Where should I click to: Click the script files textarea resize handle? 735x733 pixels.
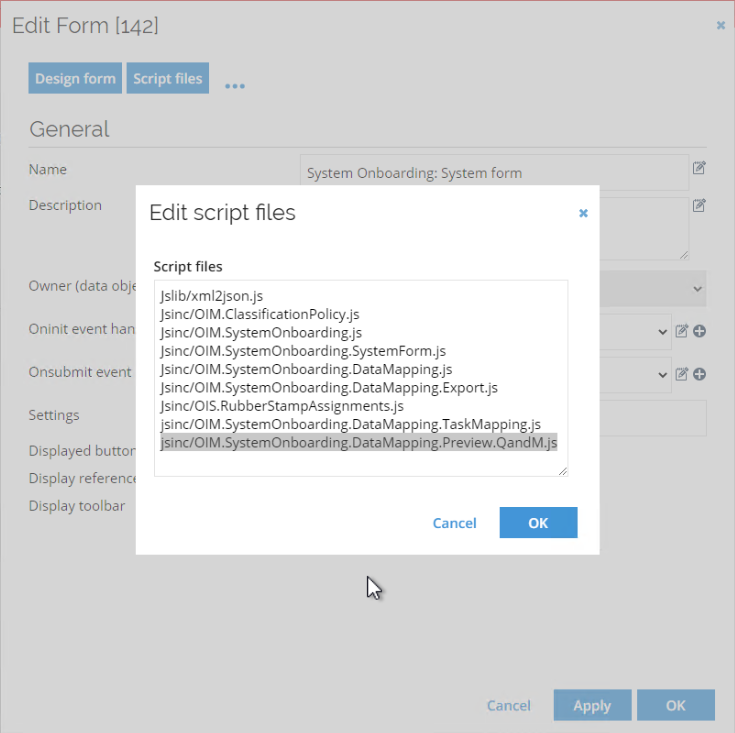[x=563, y=471]
